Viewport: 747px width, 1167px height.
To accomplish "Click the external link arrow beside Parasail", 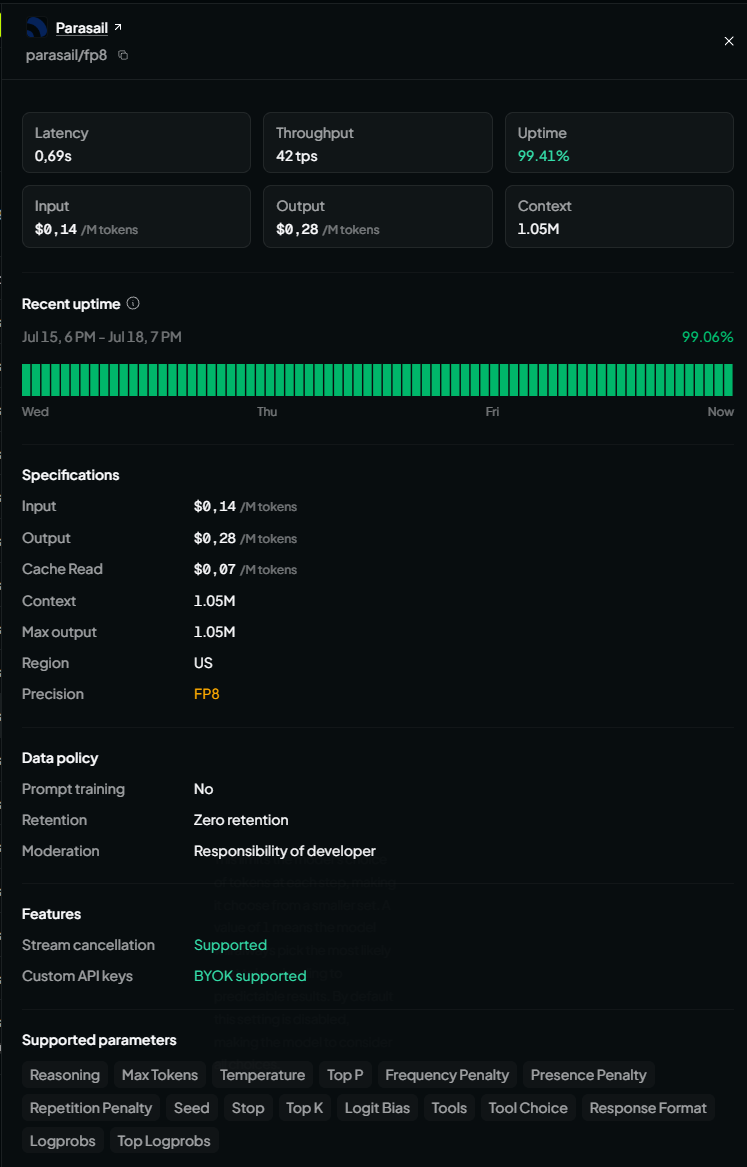I will pos(118,28).
